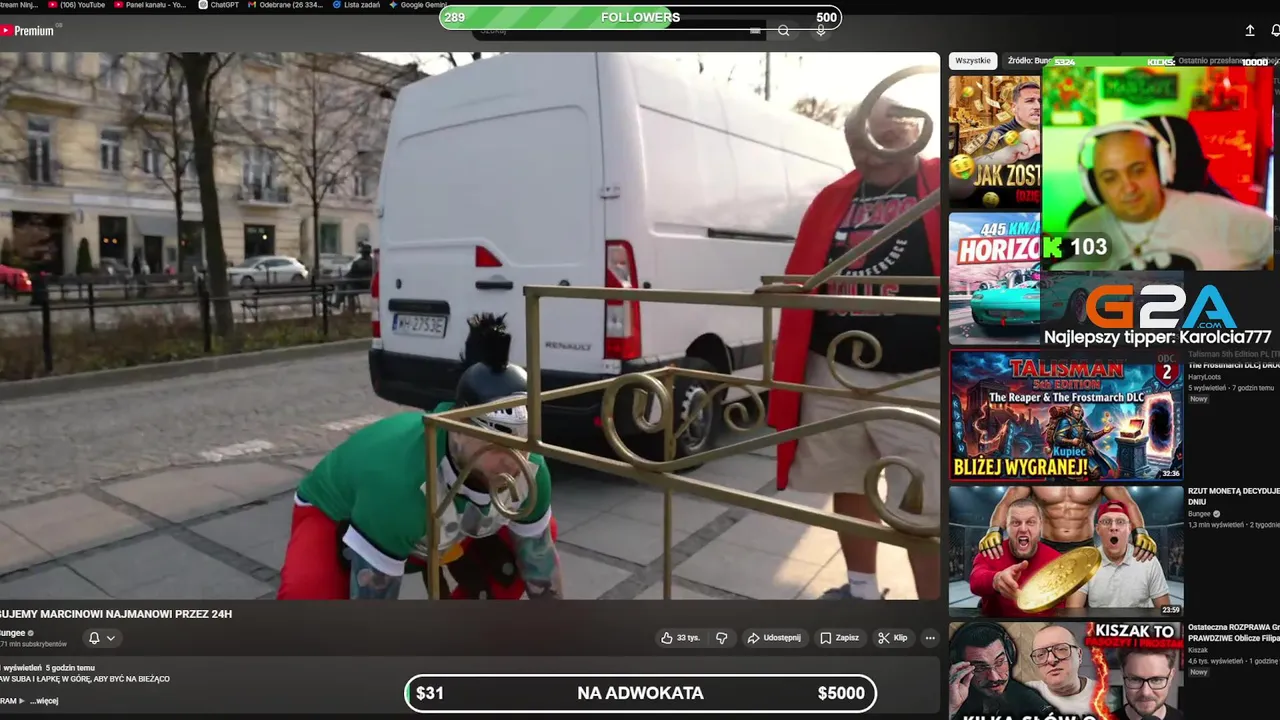The width and height of the screenshot is (1280, 720).
Task: Click the RZUT MONETĄ DECYDUJE video title
Action: point(1234,496)
